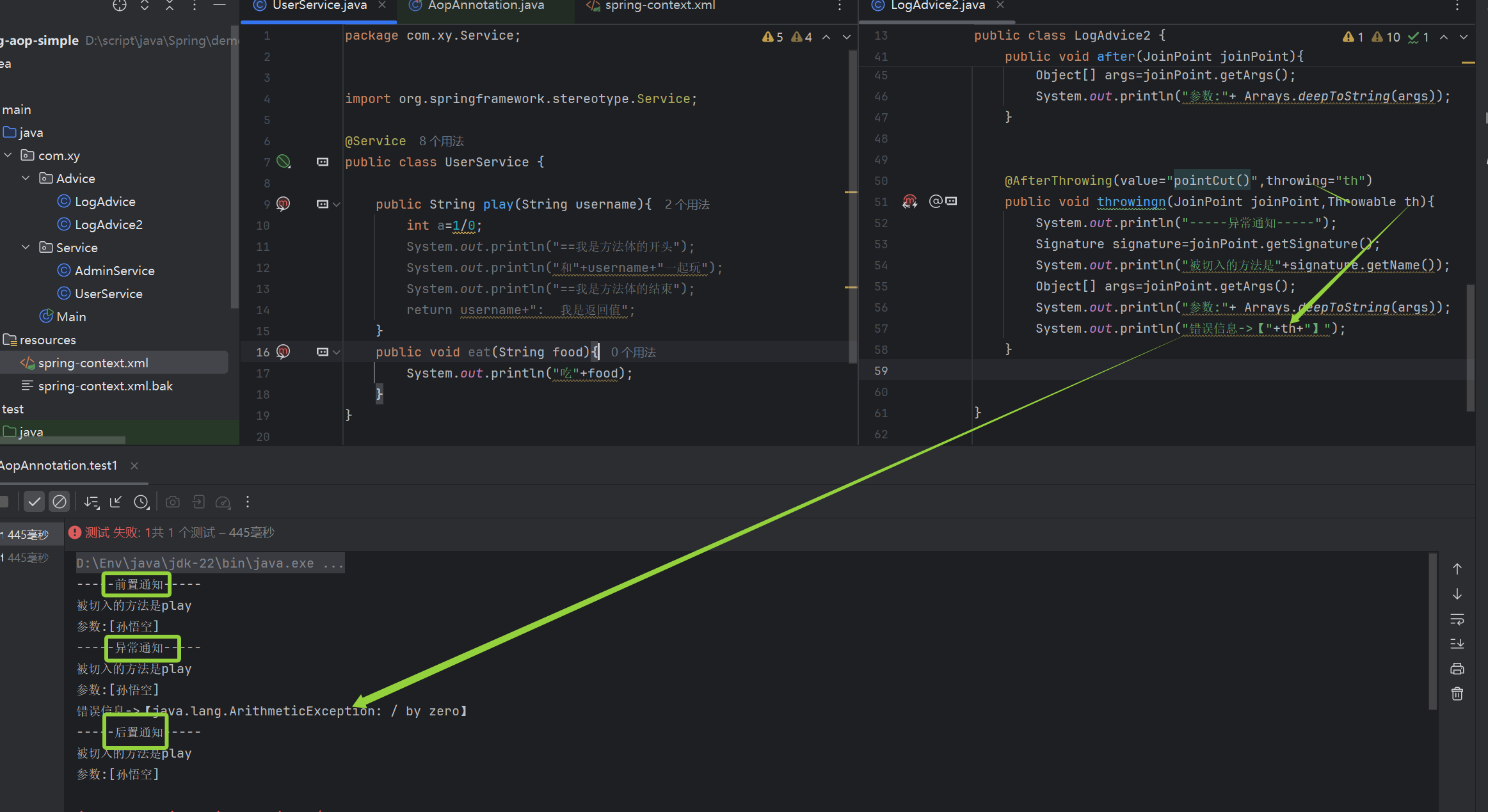The image size is (1488, 812).
Task: Close the AopAnnotation.test1 run tab
Action: [134, 466]
